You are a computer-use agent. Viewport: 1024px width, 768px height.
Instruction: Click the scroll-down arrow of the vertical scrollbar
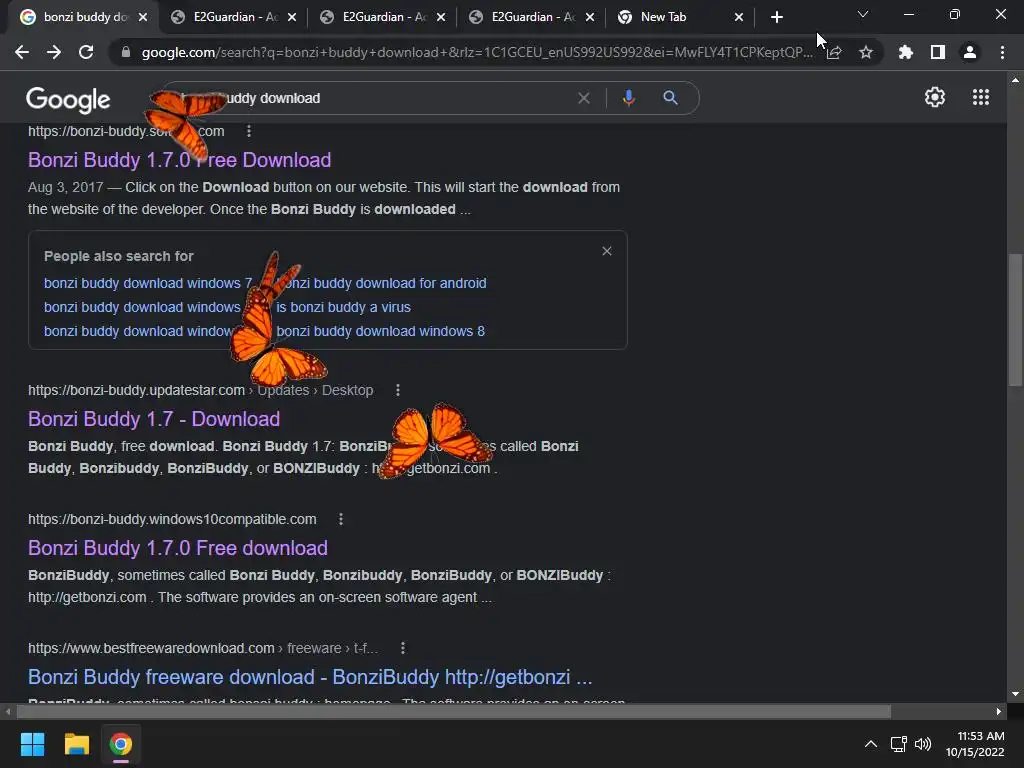coord(1015,694)
